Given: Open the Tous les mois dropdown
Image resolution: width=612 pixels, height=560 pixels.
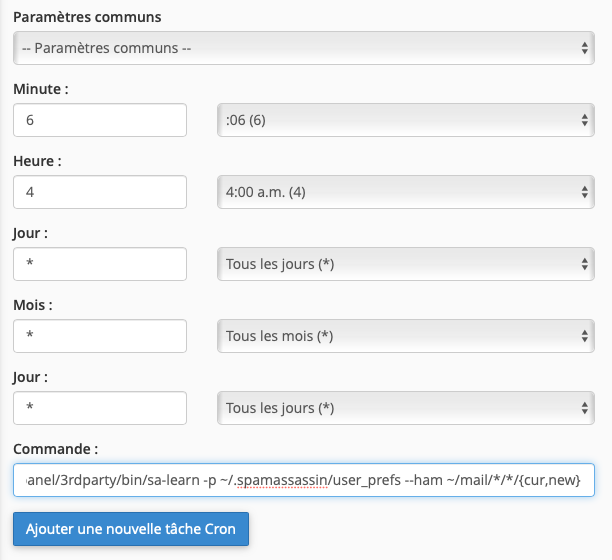Looking at the screenshot, I should [406, 336].
